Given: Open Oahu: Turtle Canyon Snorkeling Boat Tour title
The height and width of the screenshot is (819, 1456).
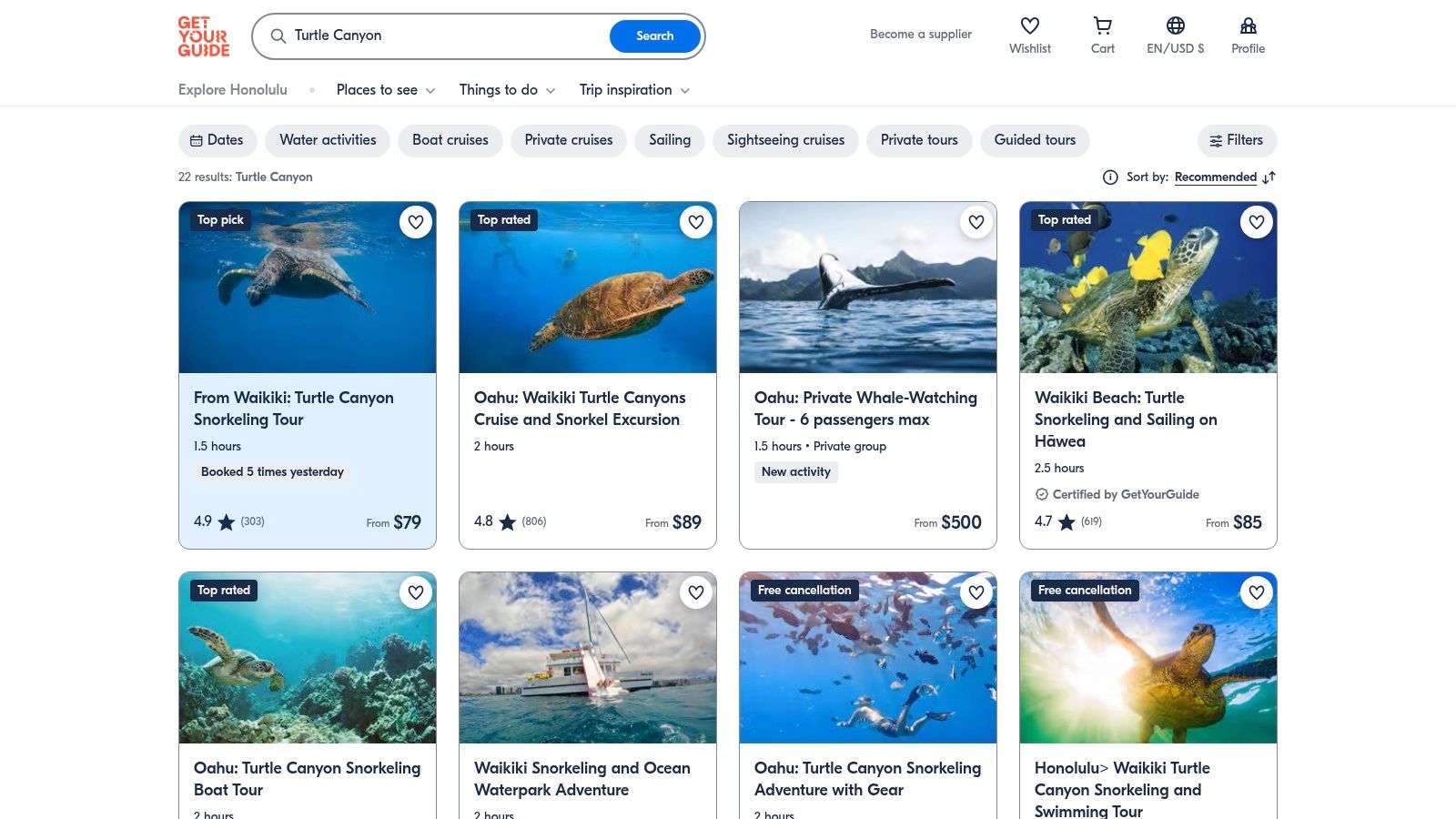Looking at the screenshot, I should [x=307, y=779].
